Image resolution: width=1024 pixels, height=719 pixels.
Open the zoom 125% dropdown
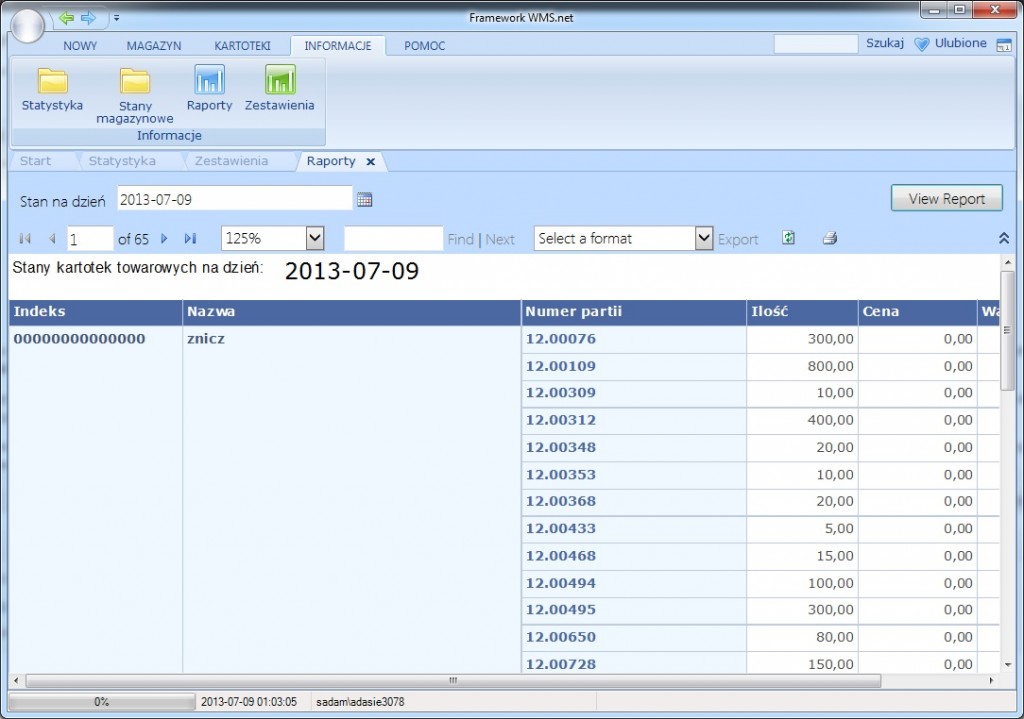coord(315,238)
